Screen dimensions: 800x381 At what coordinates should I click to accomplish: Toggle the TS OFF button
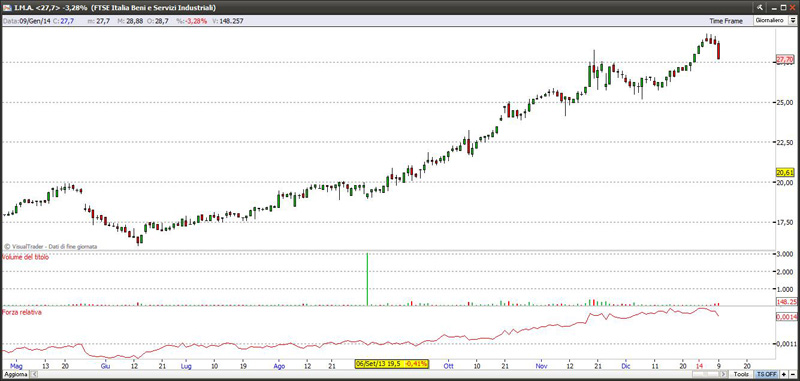[766, 374]
